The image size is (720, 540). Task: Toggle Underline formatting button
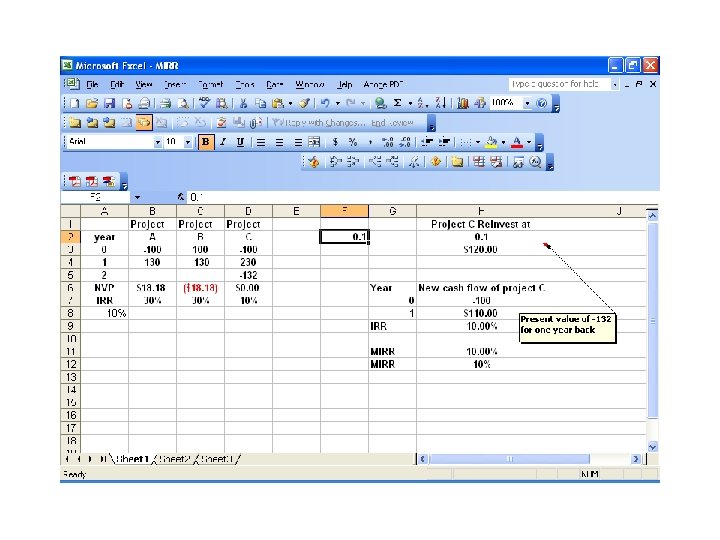pyautogui.click(x=240, y=142)
